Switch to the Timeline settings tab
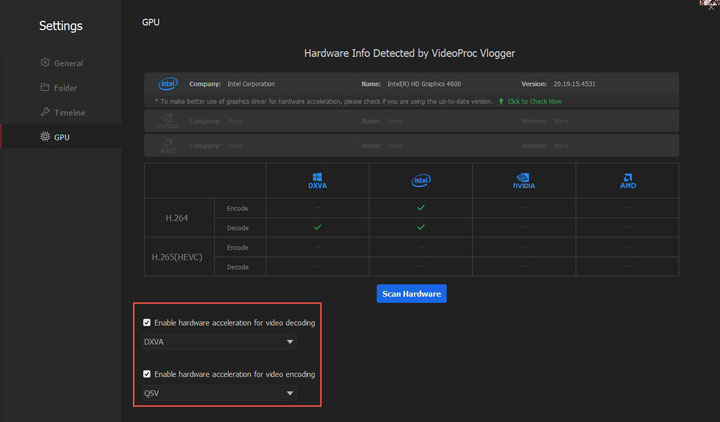The height and width of the screenshot is (422, 720). (x=69, y=113)
